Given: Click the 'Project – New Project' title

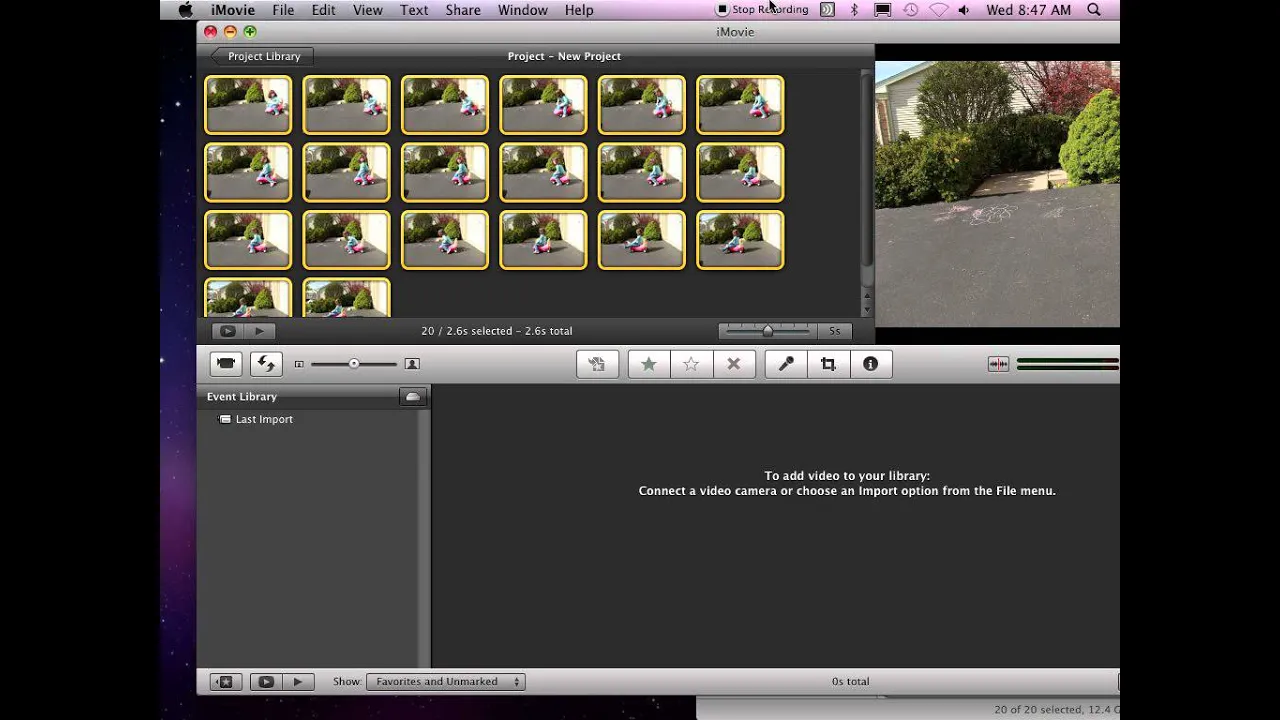Looking at the screenshot, I should tap(564, 56).
